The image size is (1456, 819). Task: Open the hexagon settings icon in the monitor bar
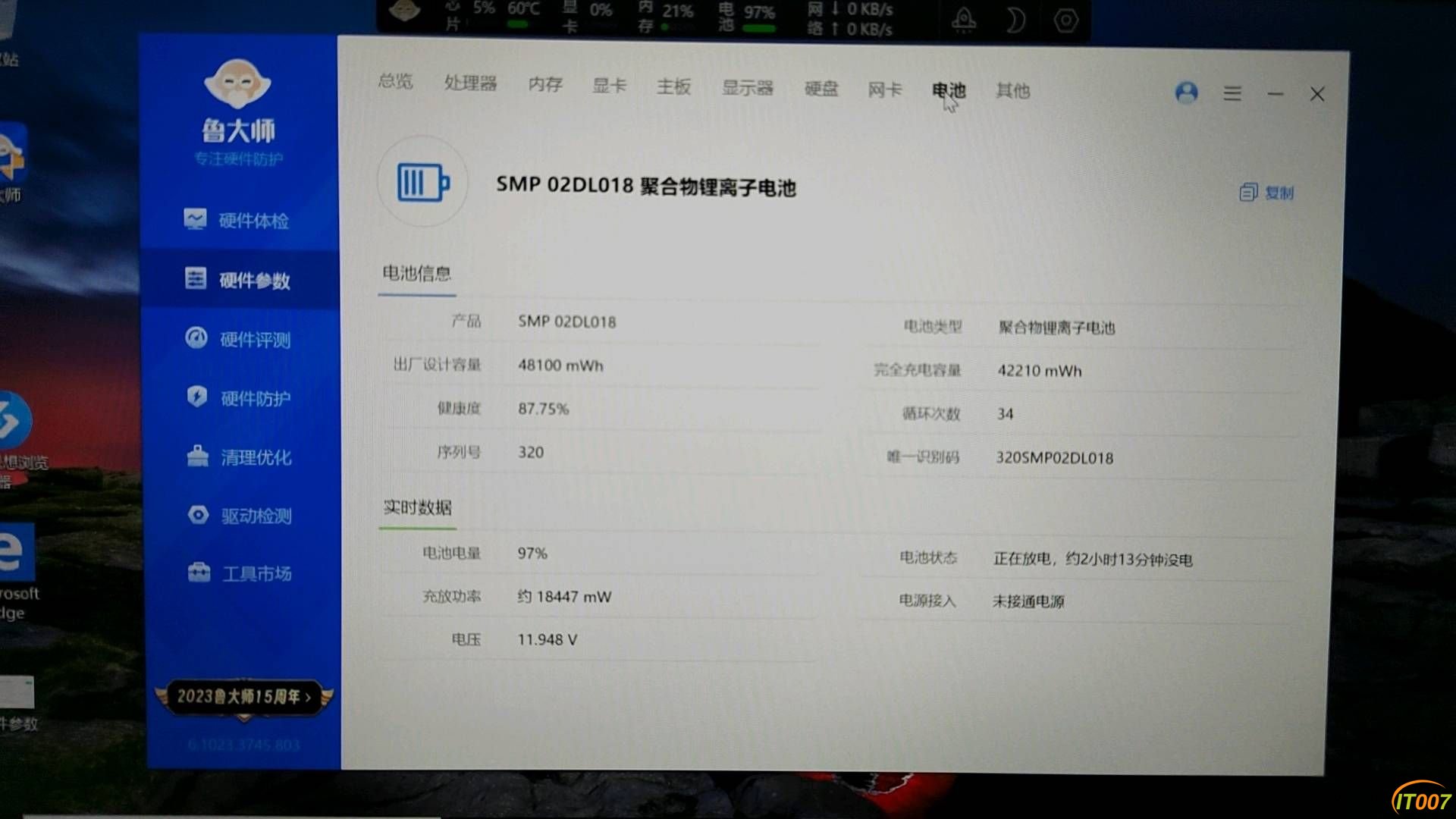click(1065, 20)
